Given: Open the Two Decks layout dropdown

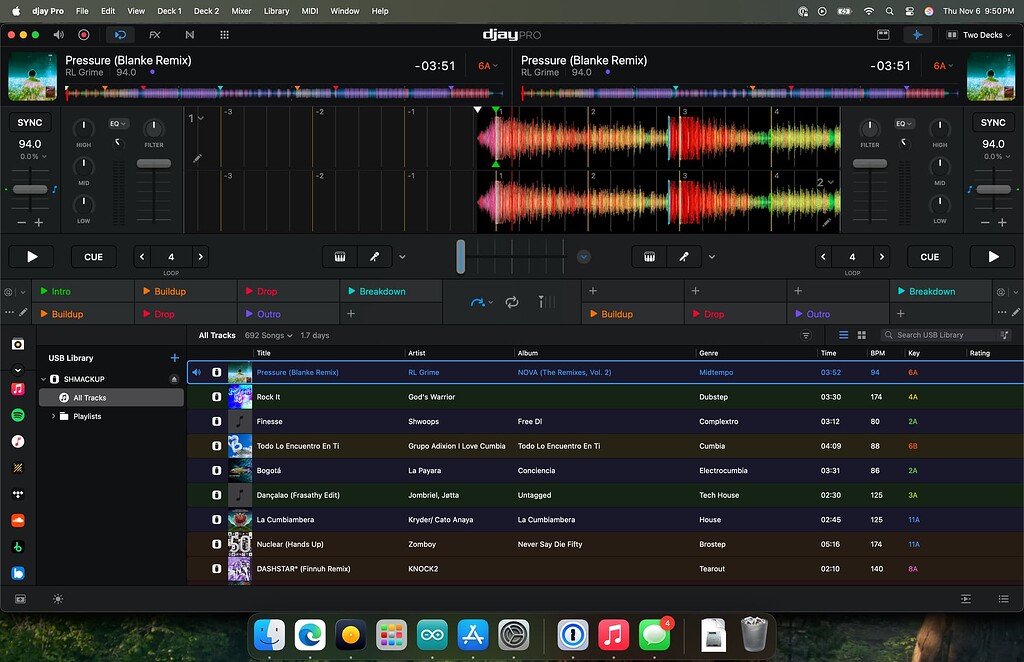Looking at the screenshot, I should [x=978, y=35].
